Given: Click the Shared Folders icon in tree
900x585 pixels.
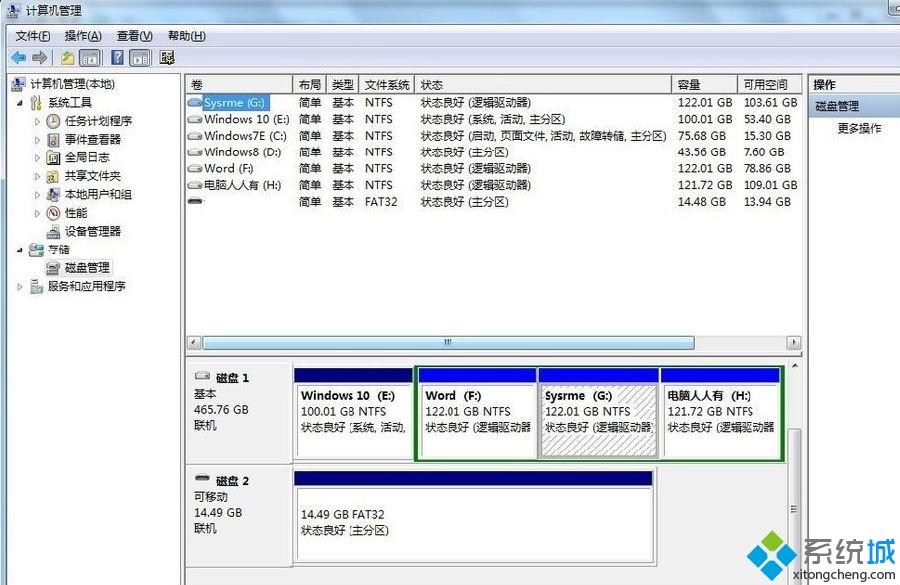Looking at the screenshot, I should [x=53, y=176].
